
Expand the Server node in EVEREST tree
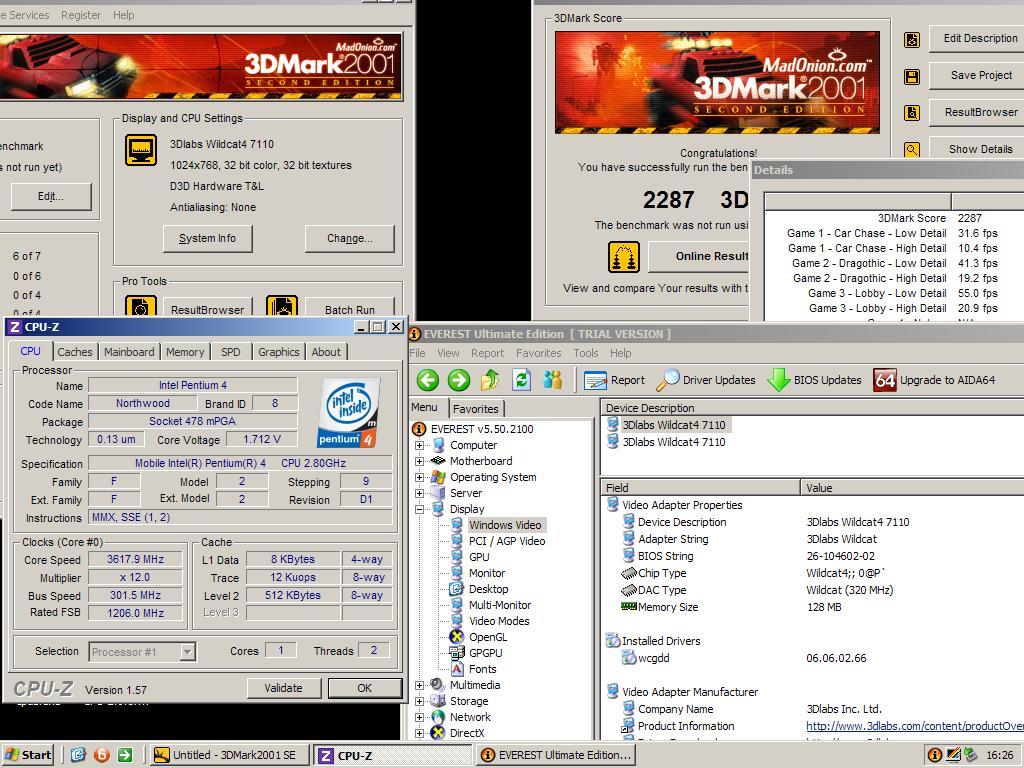pos(419,493)
